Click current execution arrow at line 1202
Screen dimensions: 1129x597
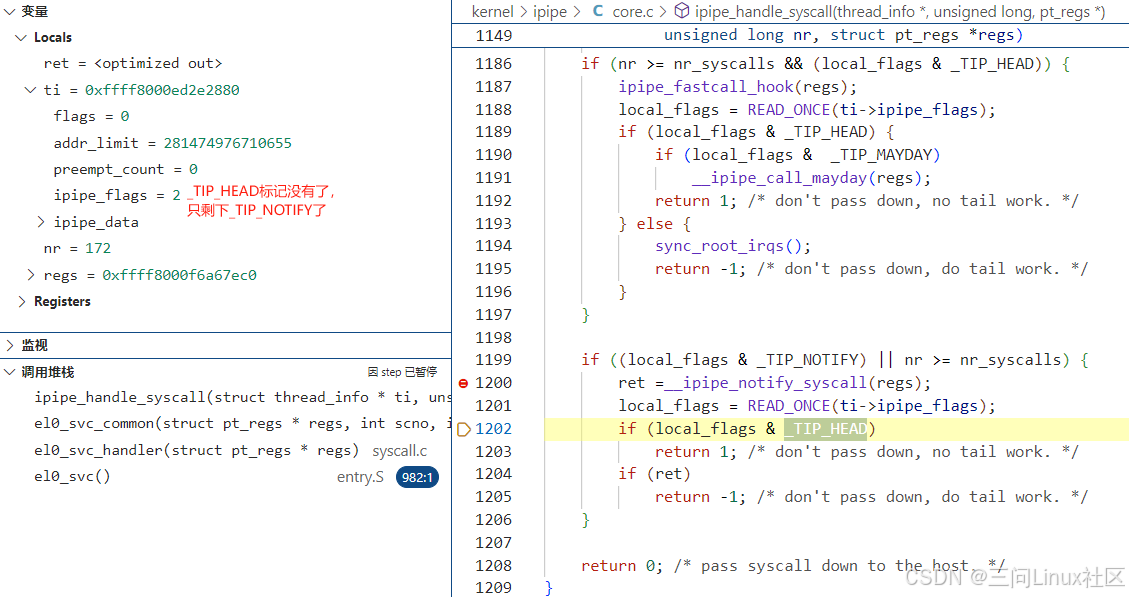pyautogui.click(x=464, y=429)
